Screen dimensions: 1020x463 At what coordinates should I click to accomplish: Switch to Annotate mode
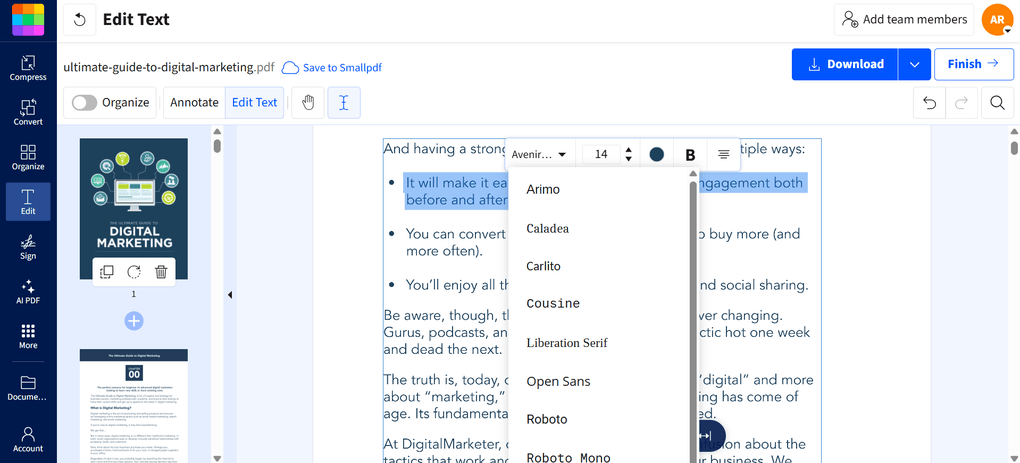195,103
